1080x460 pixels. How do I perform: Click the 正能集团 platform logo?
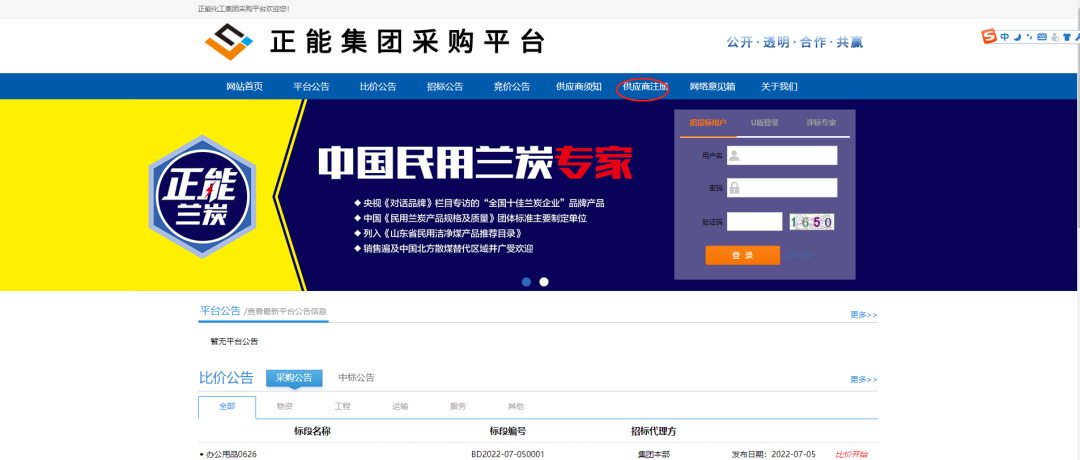[229, 42]
